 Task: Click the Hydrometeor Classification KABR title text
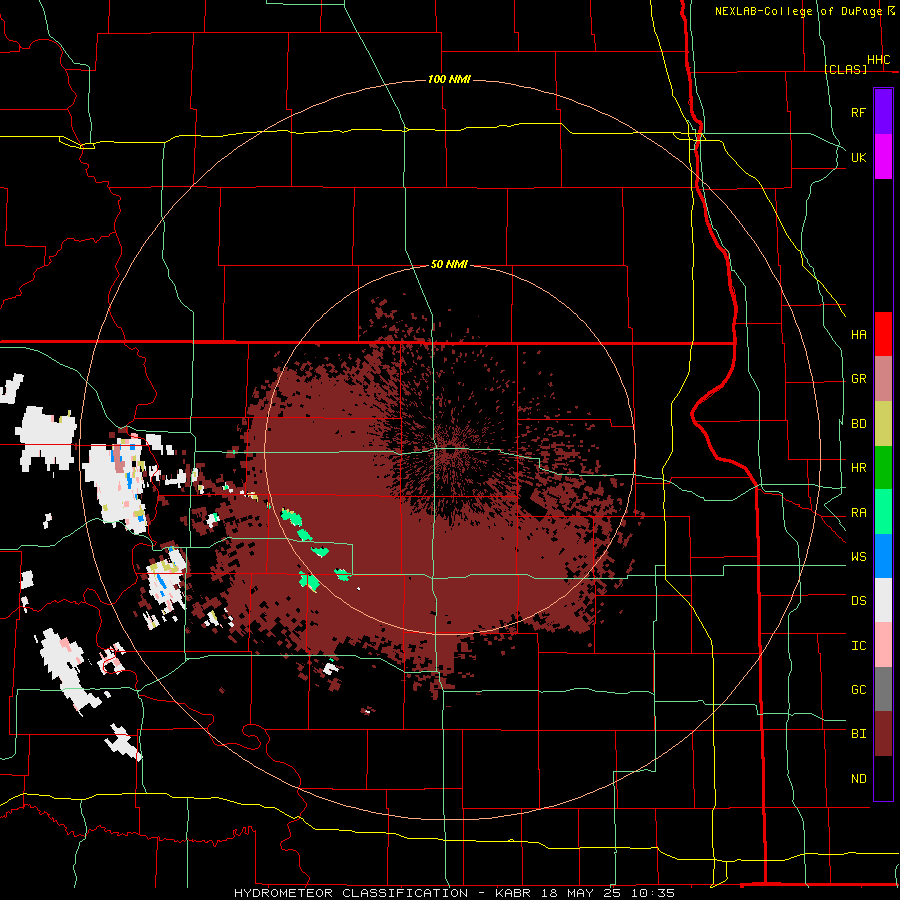454,893
